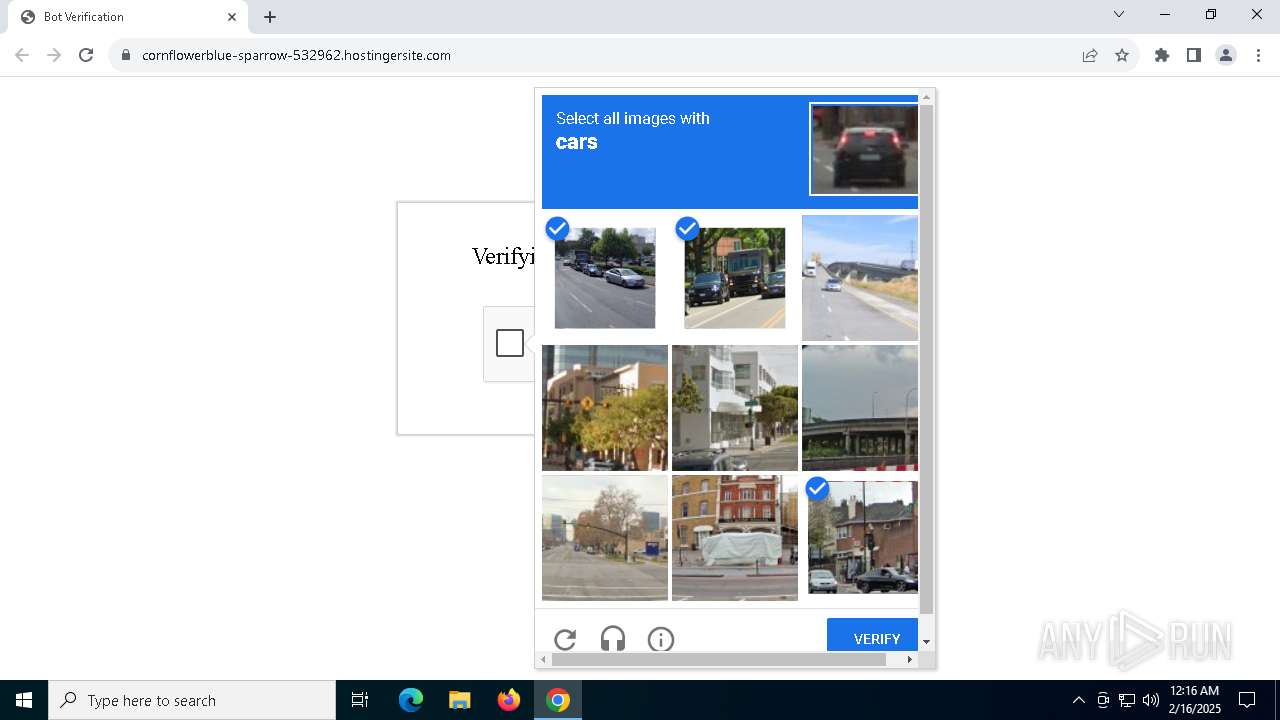Open File Explorer from taskbar
The height and width of the screenshot is (720, 1280).
459,700
